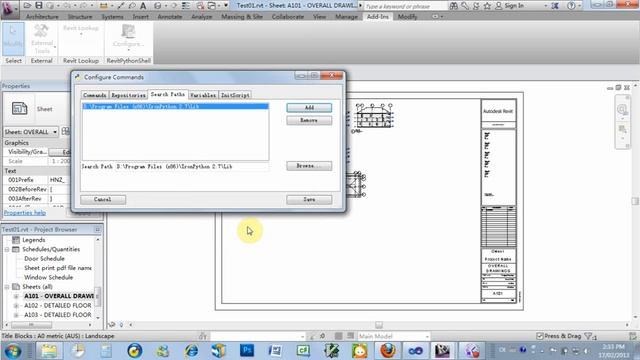Click Add button in Configure Commands
Viewport: 640px width, 360px height.
coord(309,107)
